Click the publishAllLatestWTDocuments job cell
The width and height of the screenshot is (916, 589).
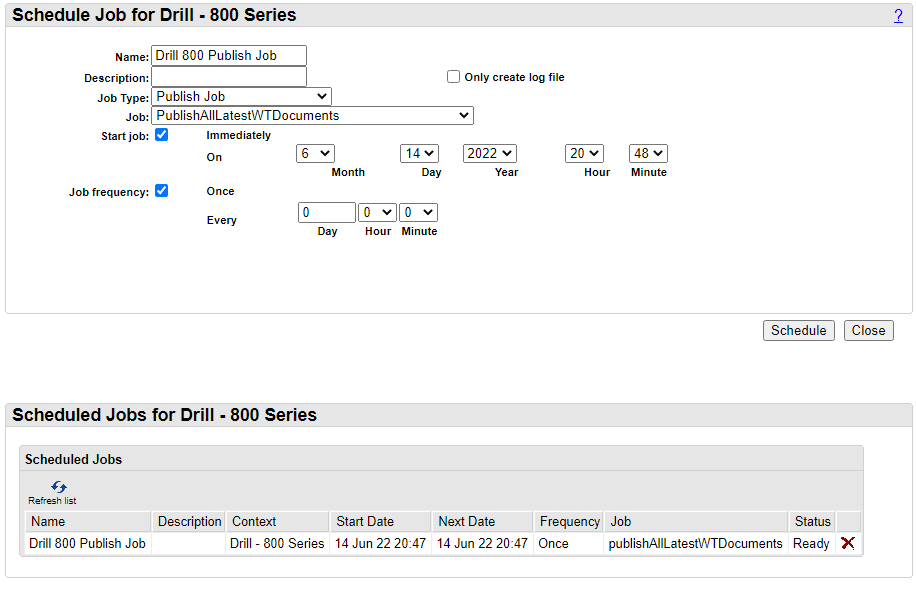[x=696, y=543]
